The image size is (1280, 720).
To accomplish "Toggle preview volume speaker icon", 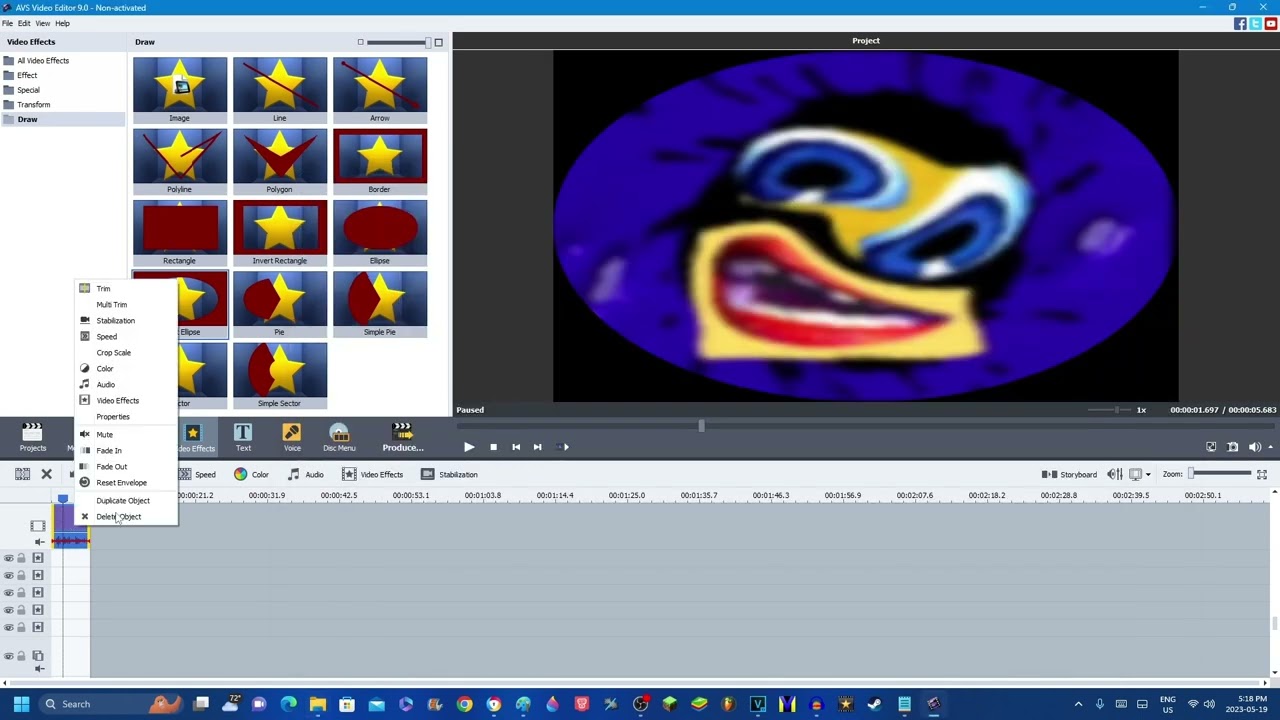I will click(x=1254, y=447).
